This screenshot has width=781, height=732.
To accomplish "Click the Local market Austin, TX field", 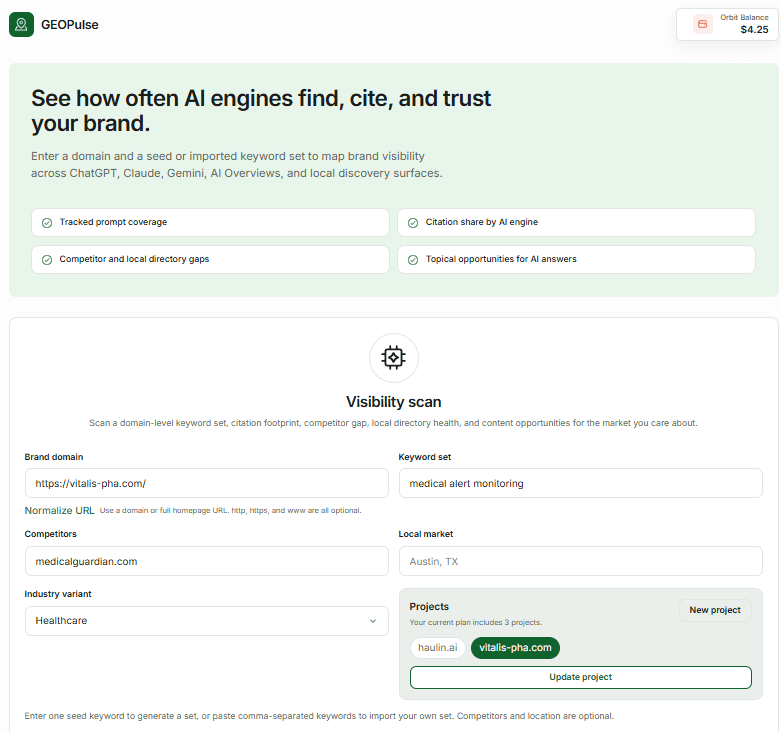I will (x=581, y=561).
